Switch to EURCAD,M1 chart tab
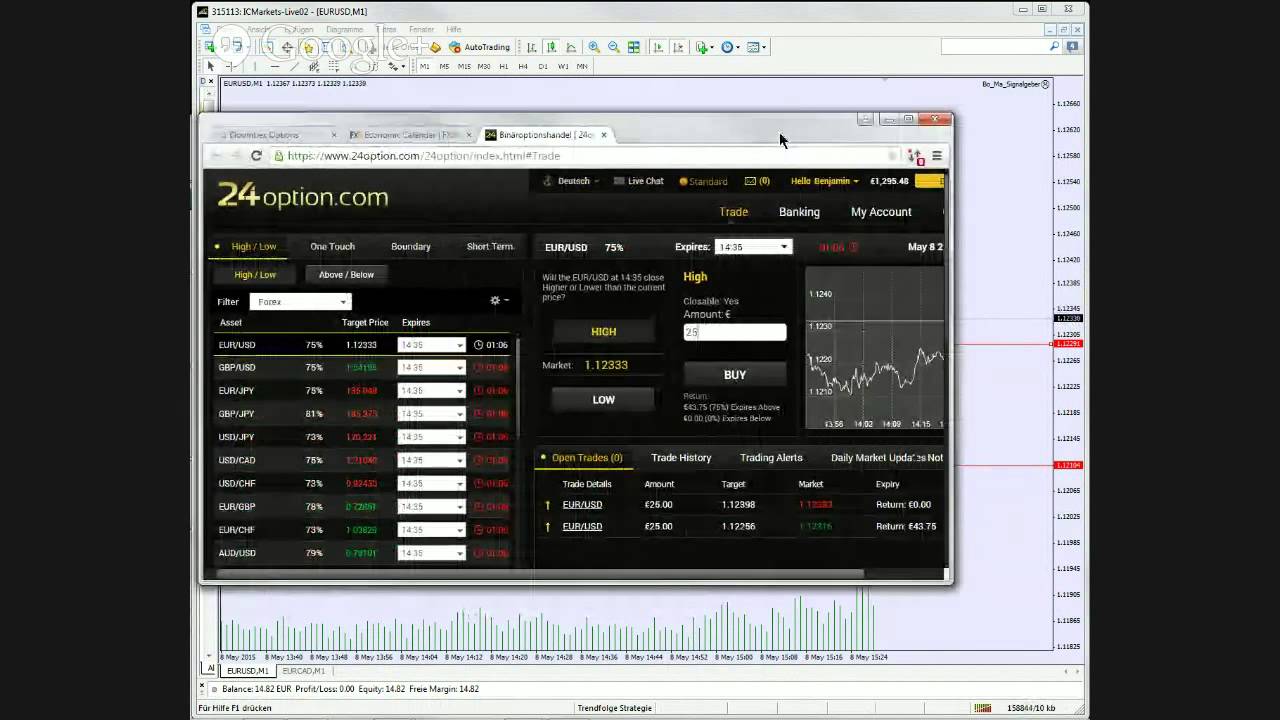This screenshot has width=1280, height=720. (303, 671)
